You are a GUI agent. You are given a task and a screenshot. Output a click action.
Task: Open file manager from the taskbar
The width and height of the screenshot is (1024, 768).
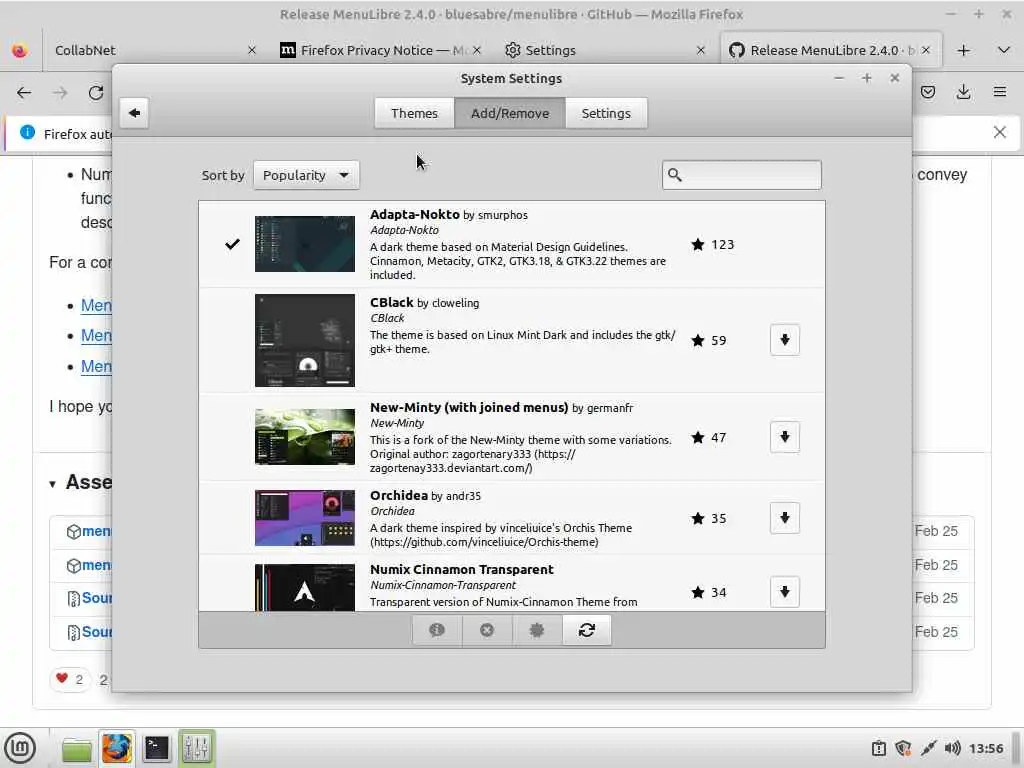click(77, 748)
